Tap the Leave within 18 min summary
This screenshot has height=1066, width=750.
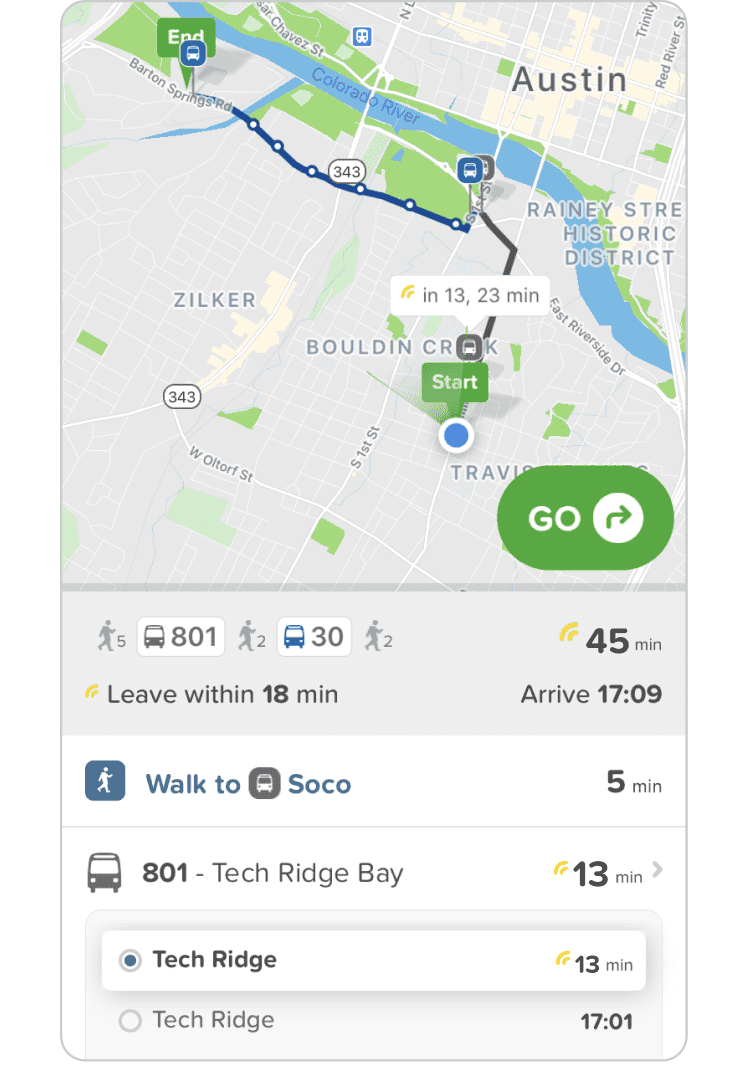(211, 695)
